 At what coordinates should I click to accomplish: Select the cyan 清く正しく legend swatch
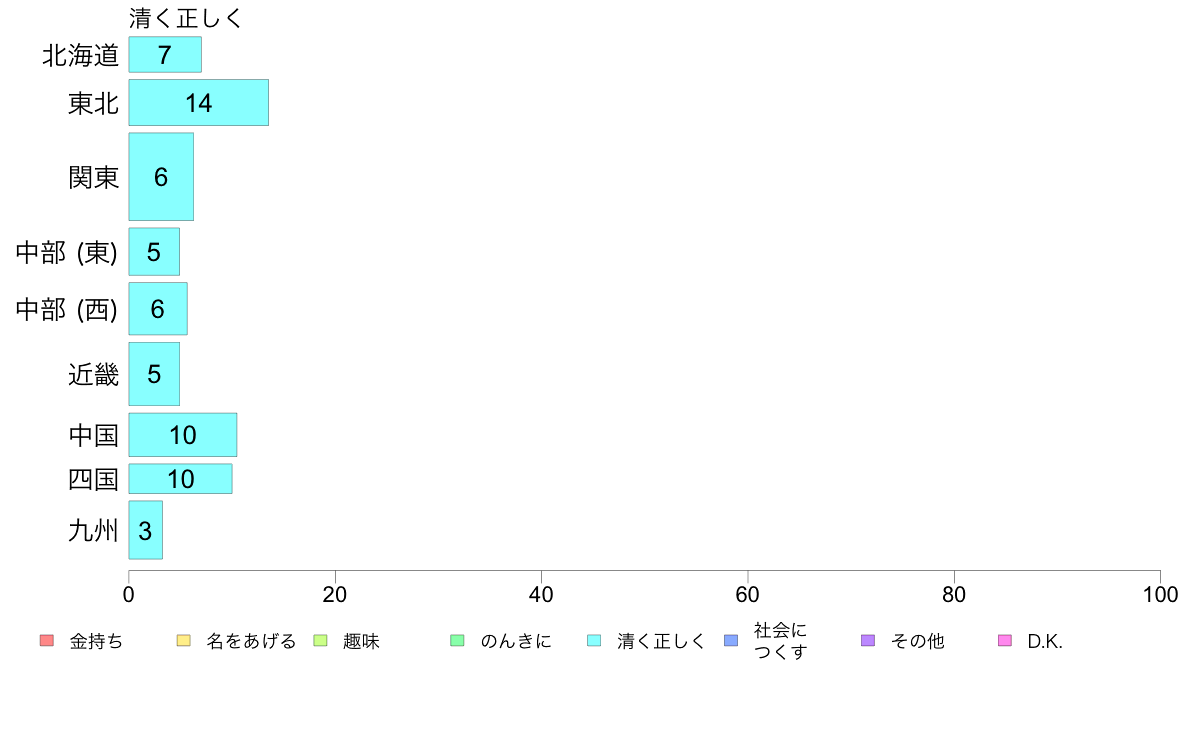pos(595,640)
